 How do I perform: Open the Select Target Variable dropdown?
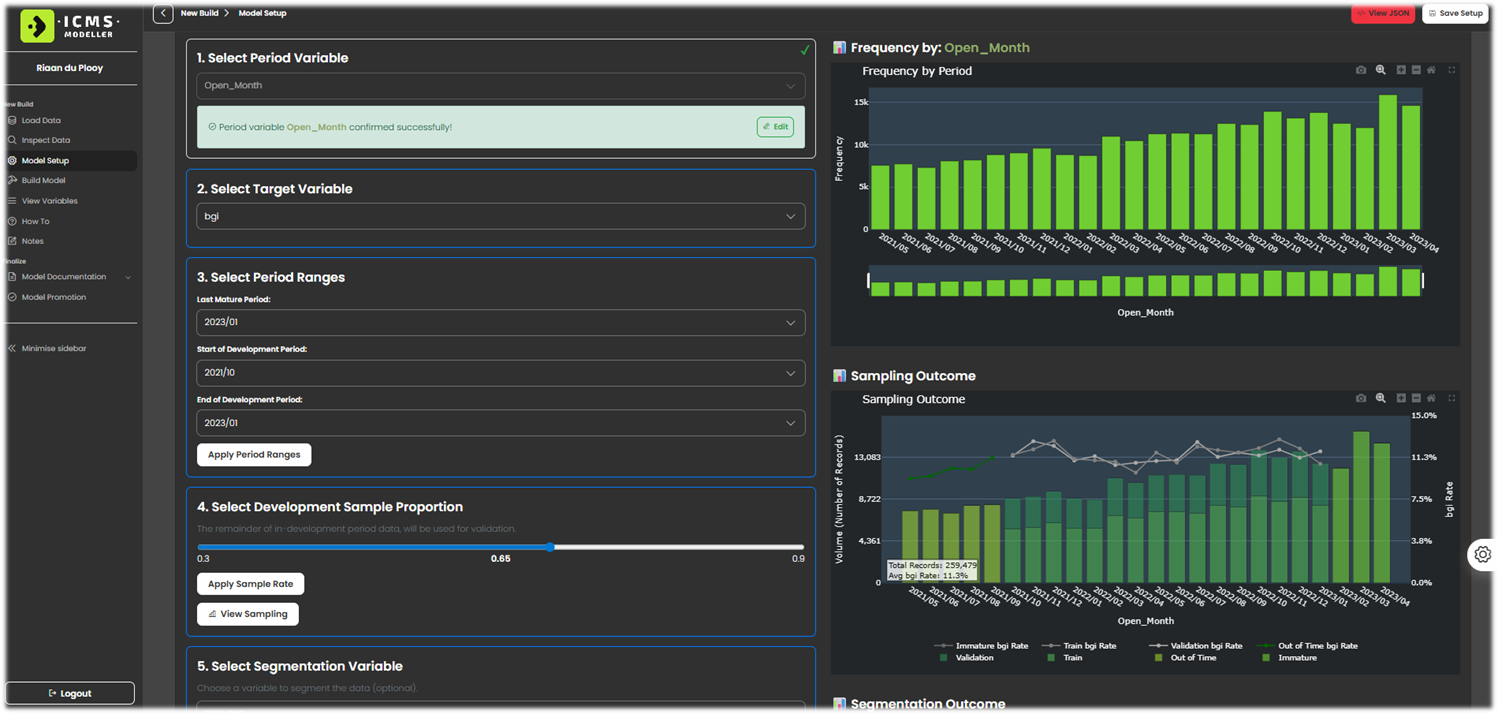(x=500, y=216)
